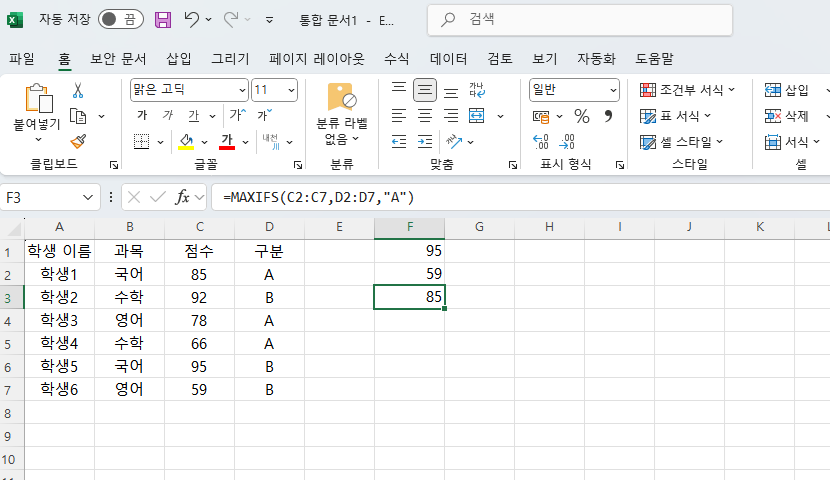The image size is (830, 480).
Task: Click the accounting currency format icon
Action: click(541, 116)
